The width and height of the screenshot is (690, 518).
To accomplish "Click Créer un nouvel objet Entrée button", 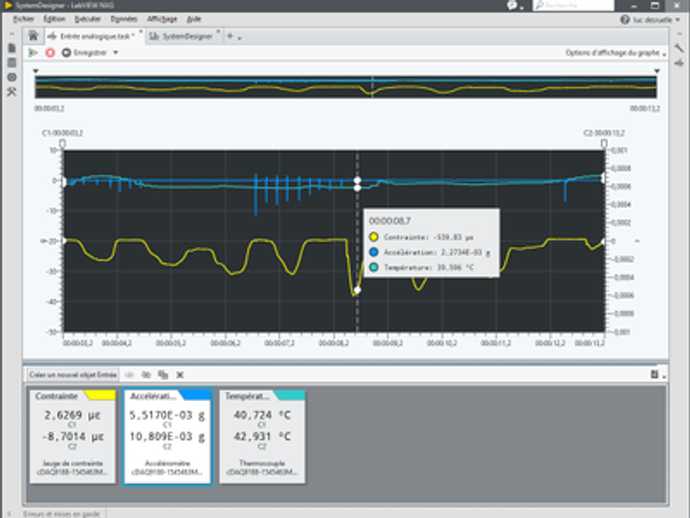I will [73, 374].
